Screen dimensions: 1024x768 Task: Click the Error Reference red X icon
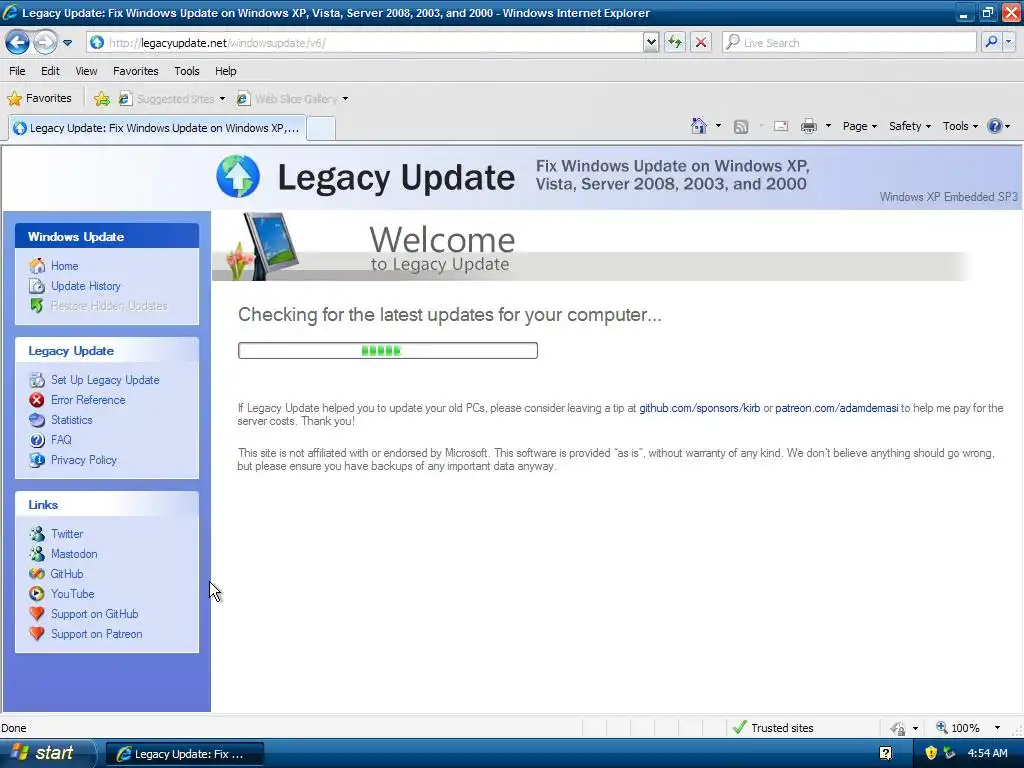[x=37, y=400]
